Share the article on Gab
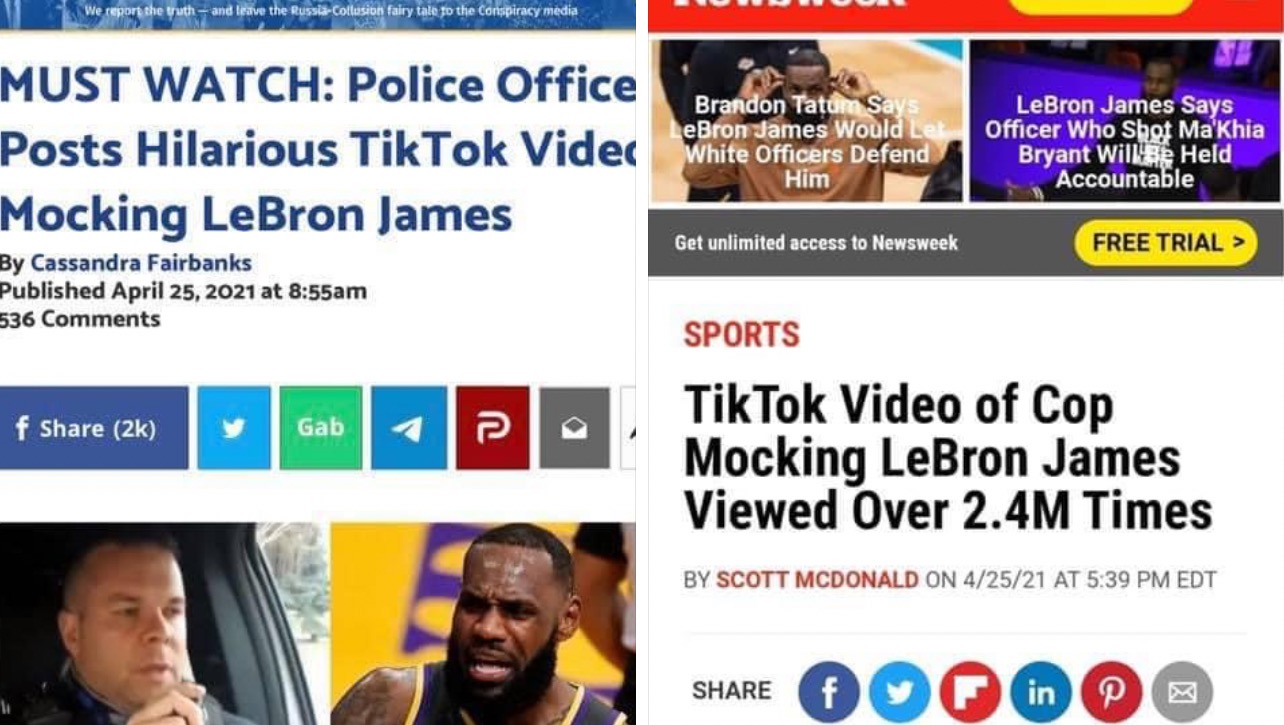Image resolution: width=1284 pixels, height=725 pixels. click(x=321, y=428)
